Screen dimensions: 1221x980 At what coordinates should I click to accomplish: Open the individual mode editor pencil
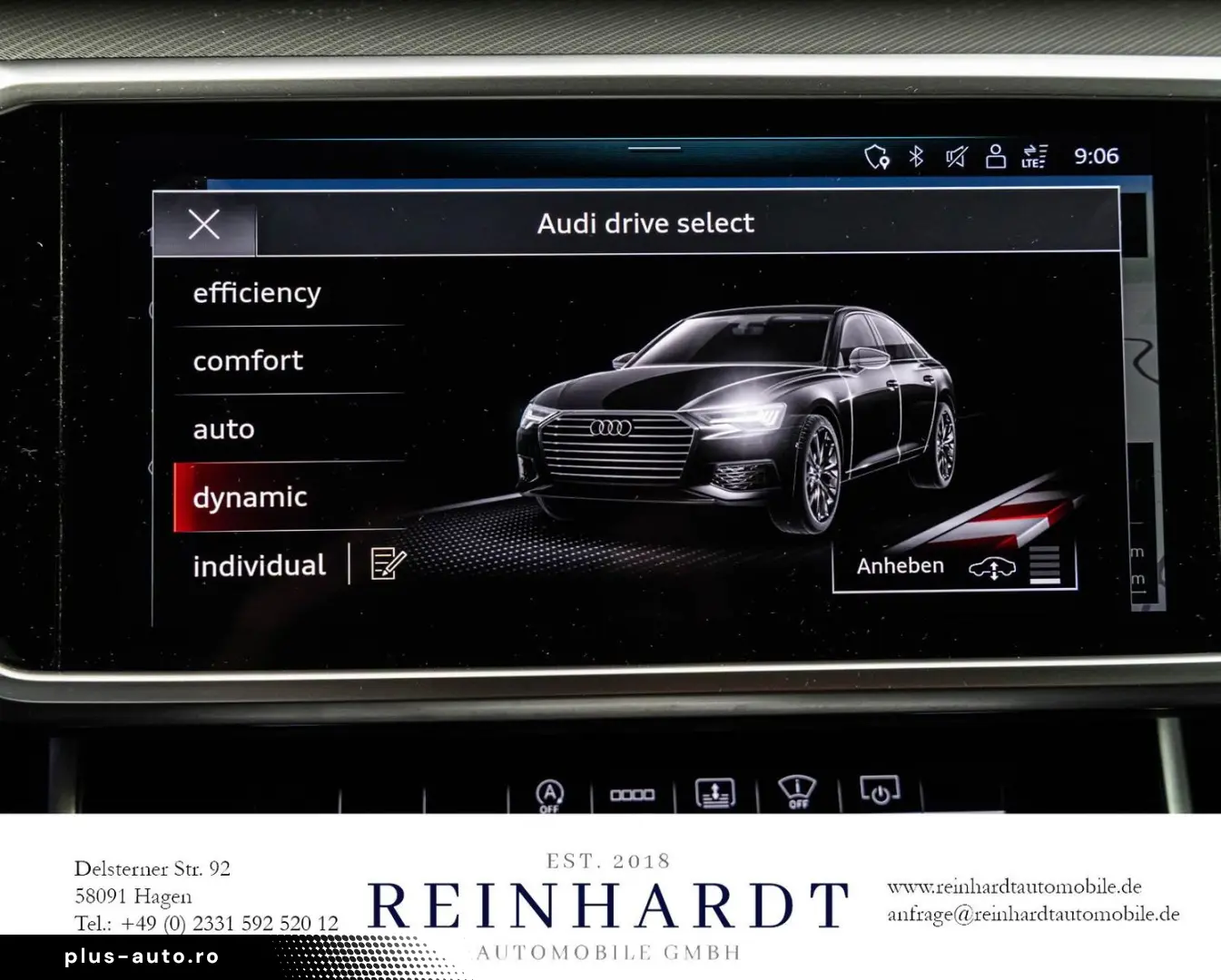386,564
